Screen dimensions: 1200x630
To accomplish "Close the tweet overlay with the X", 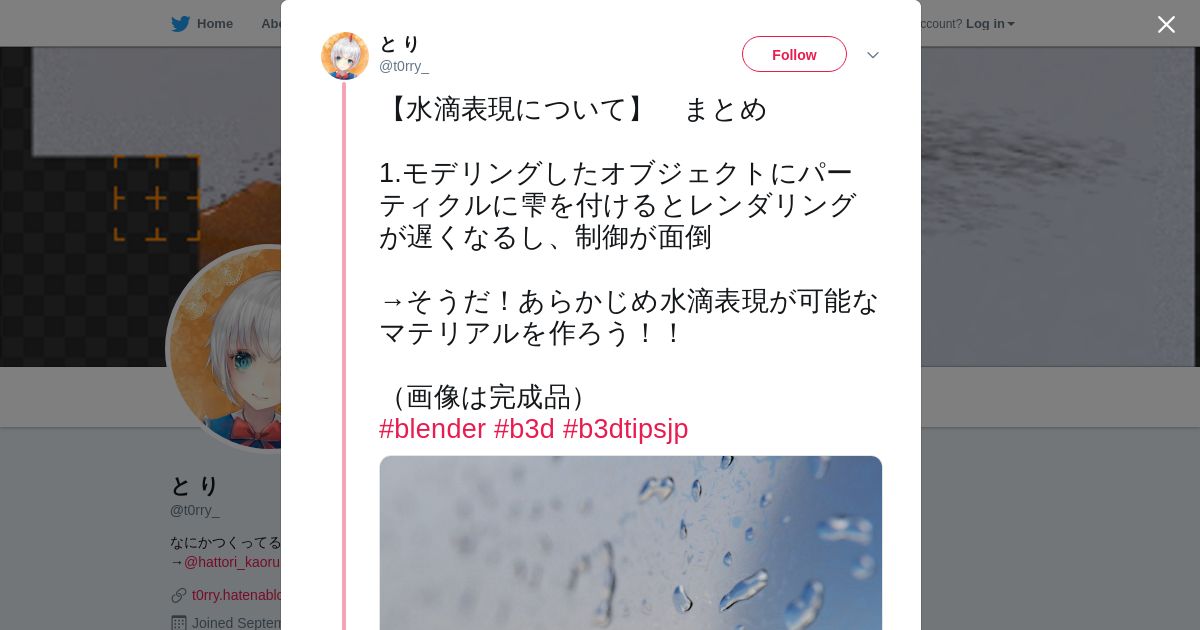I will pyautogui.click(x=1166, y=24).
